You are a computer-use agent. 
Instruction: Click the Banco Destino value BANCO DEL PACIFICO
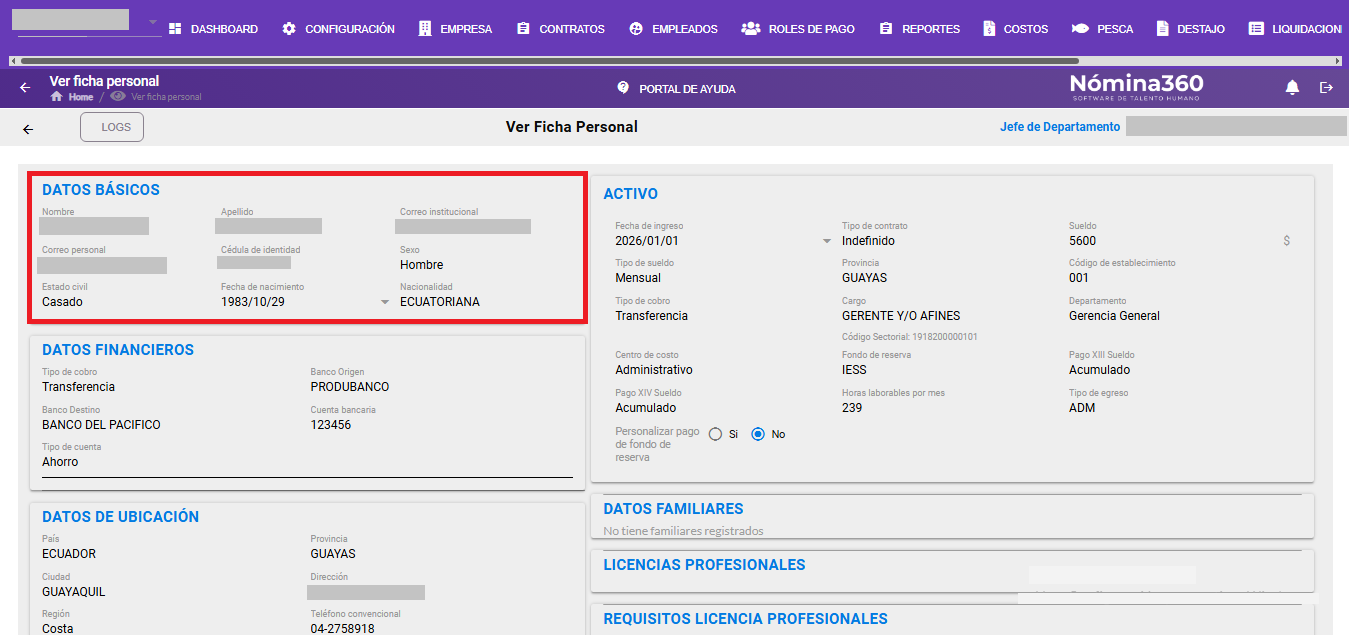(101, 425)
